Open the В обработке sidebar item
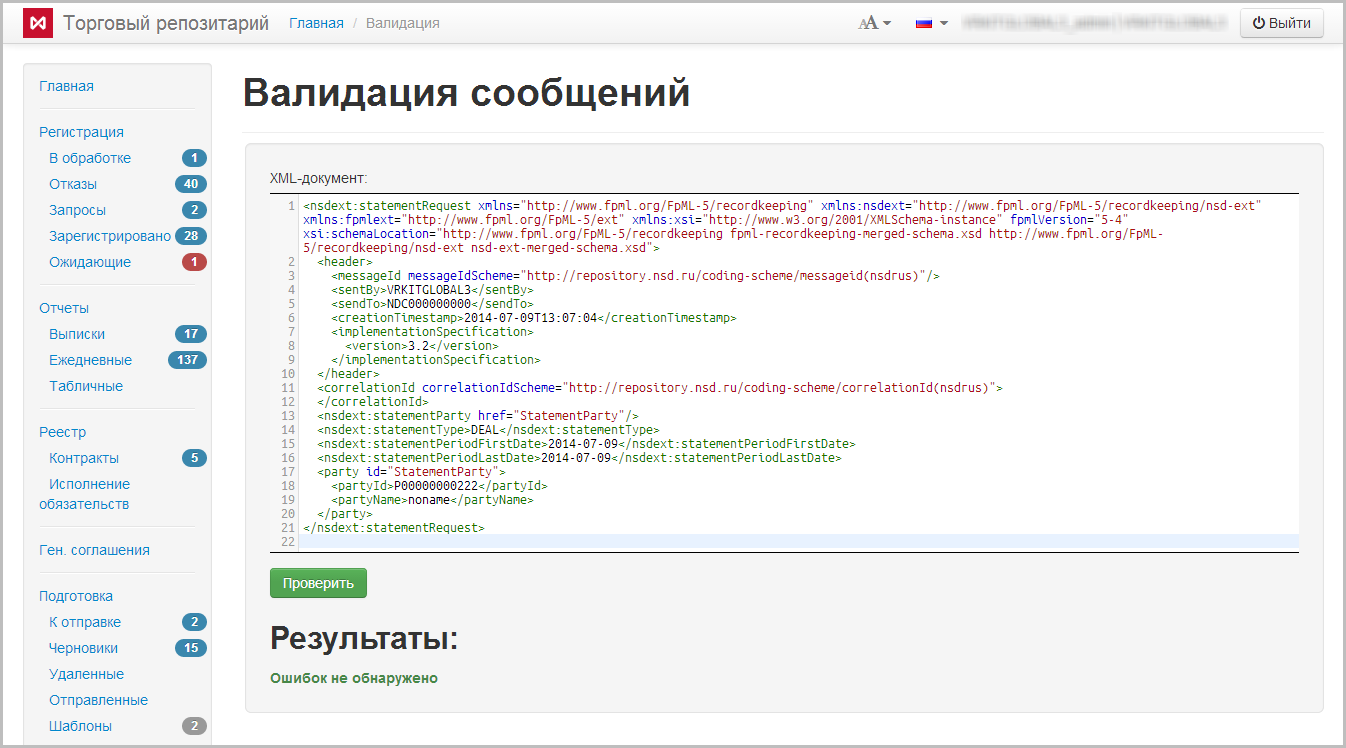This screenshot has height=748, width=1346. (90, 158)
